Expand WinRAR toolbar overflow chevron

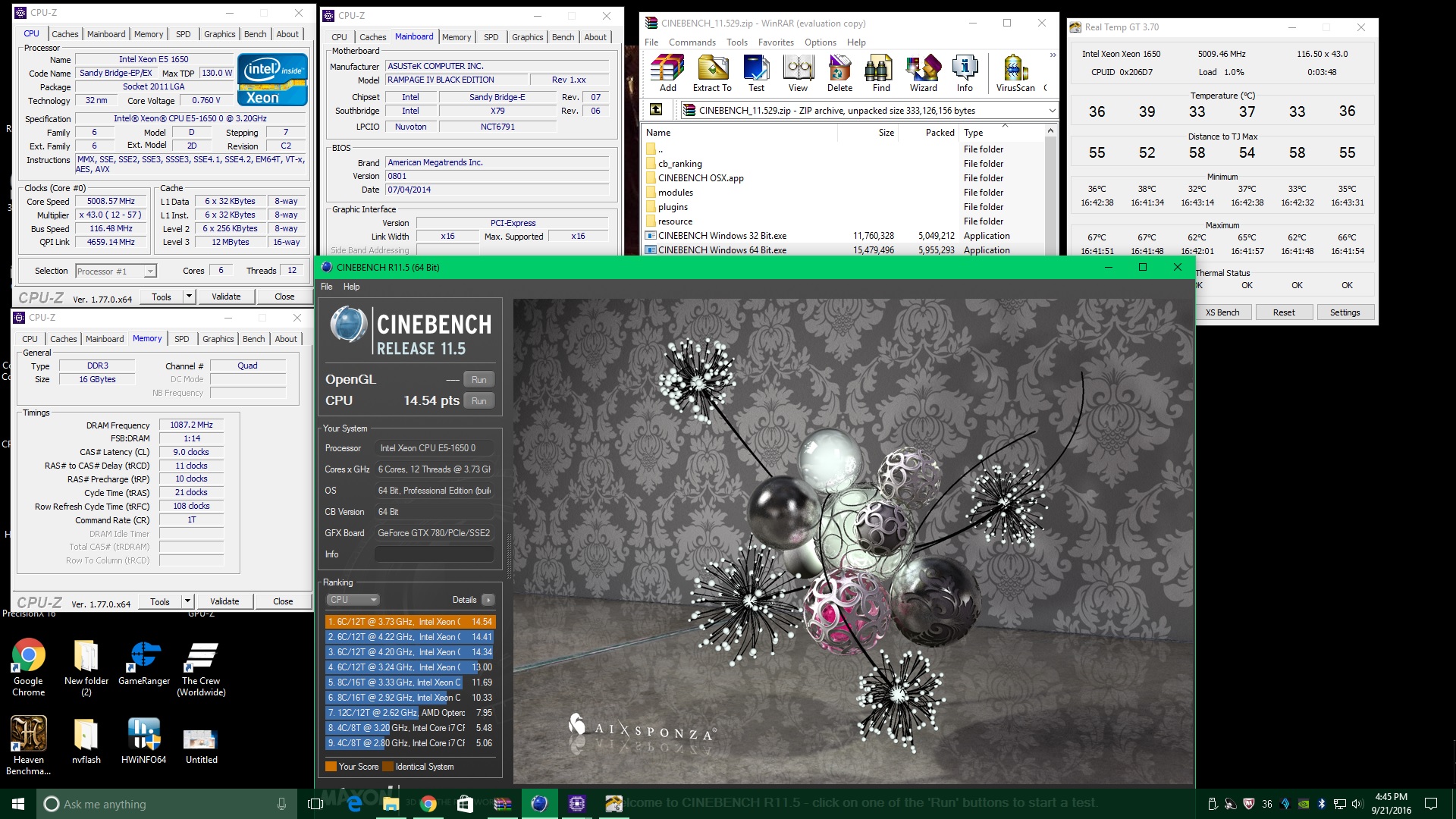1053,55
